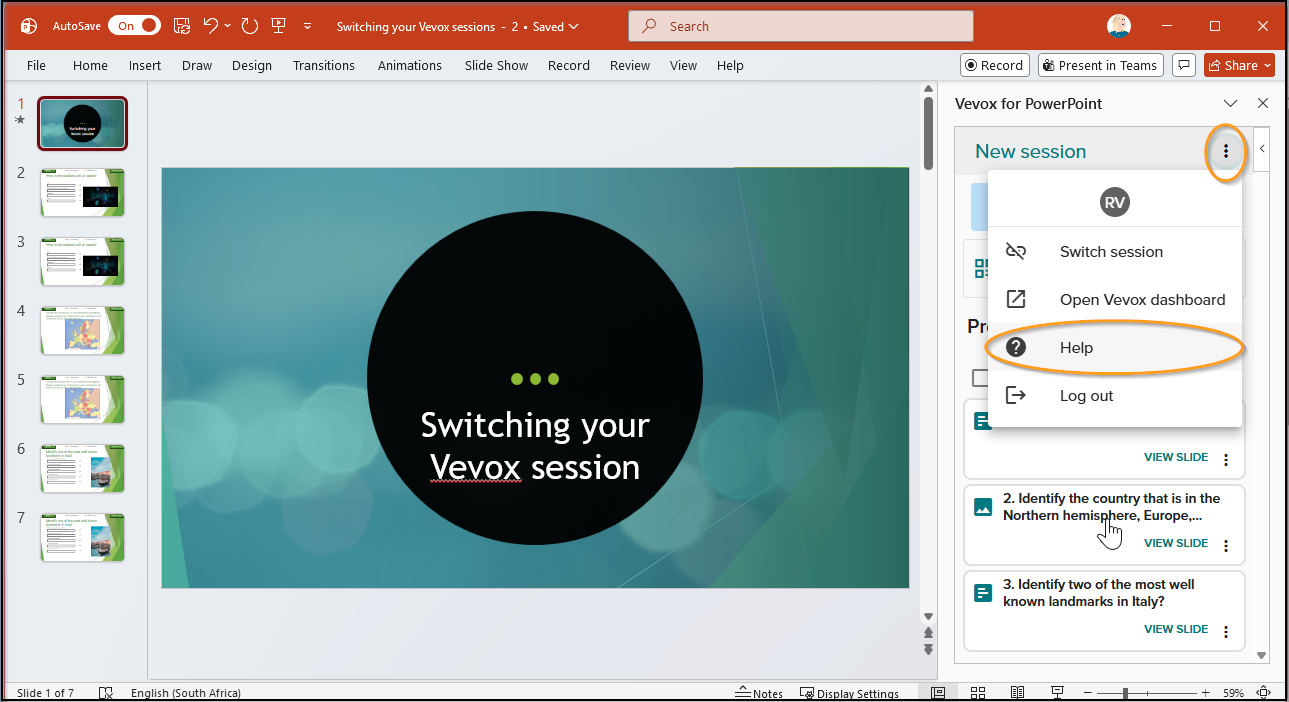The width and height of the screenshot is (1289, 702).
Task: Collapse the Vevox side panel arrow
Action: pos(1262,149)
